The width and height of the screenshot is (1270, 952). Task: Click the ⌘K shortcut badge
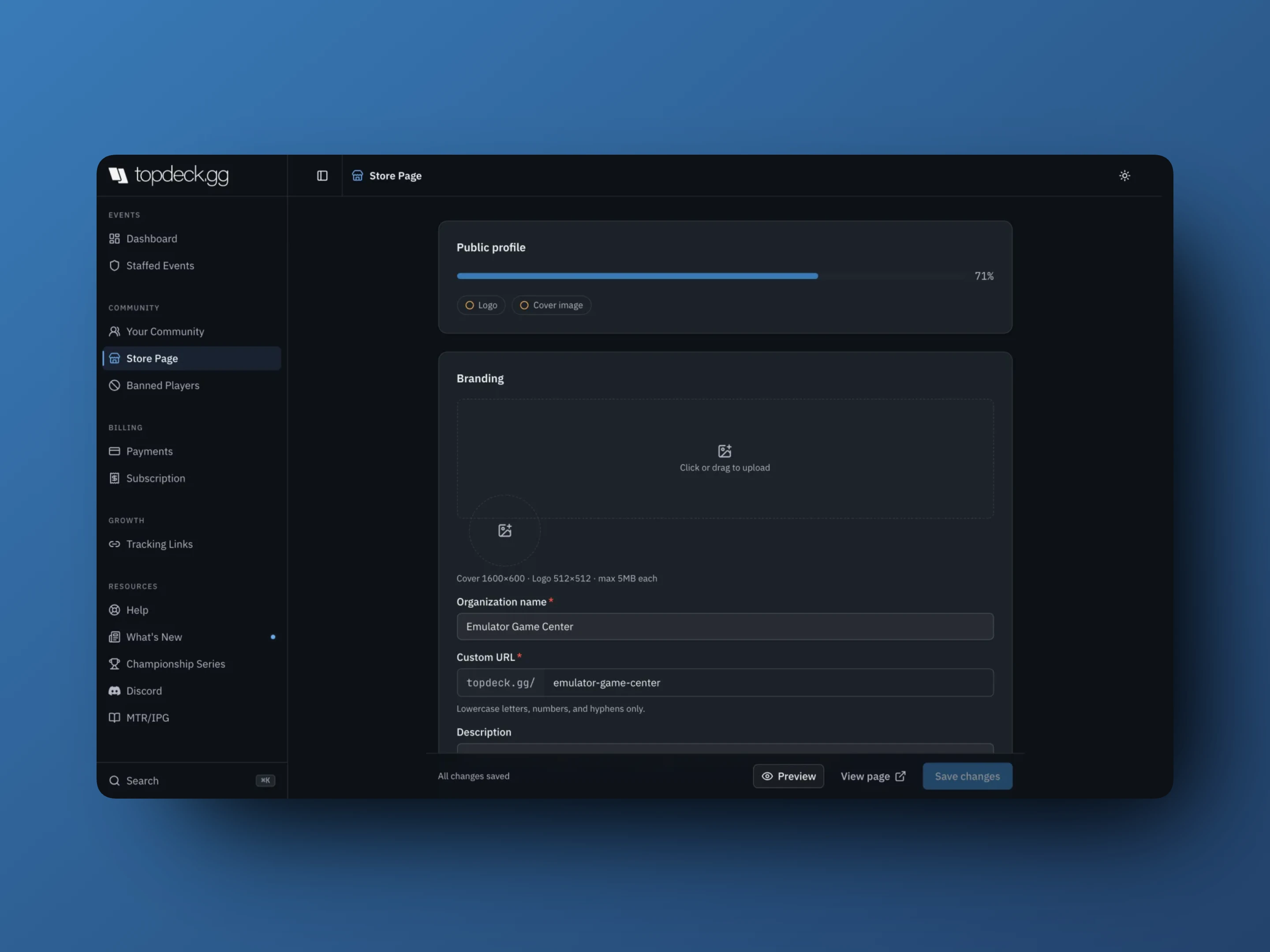[x=265, y=781]
